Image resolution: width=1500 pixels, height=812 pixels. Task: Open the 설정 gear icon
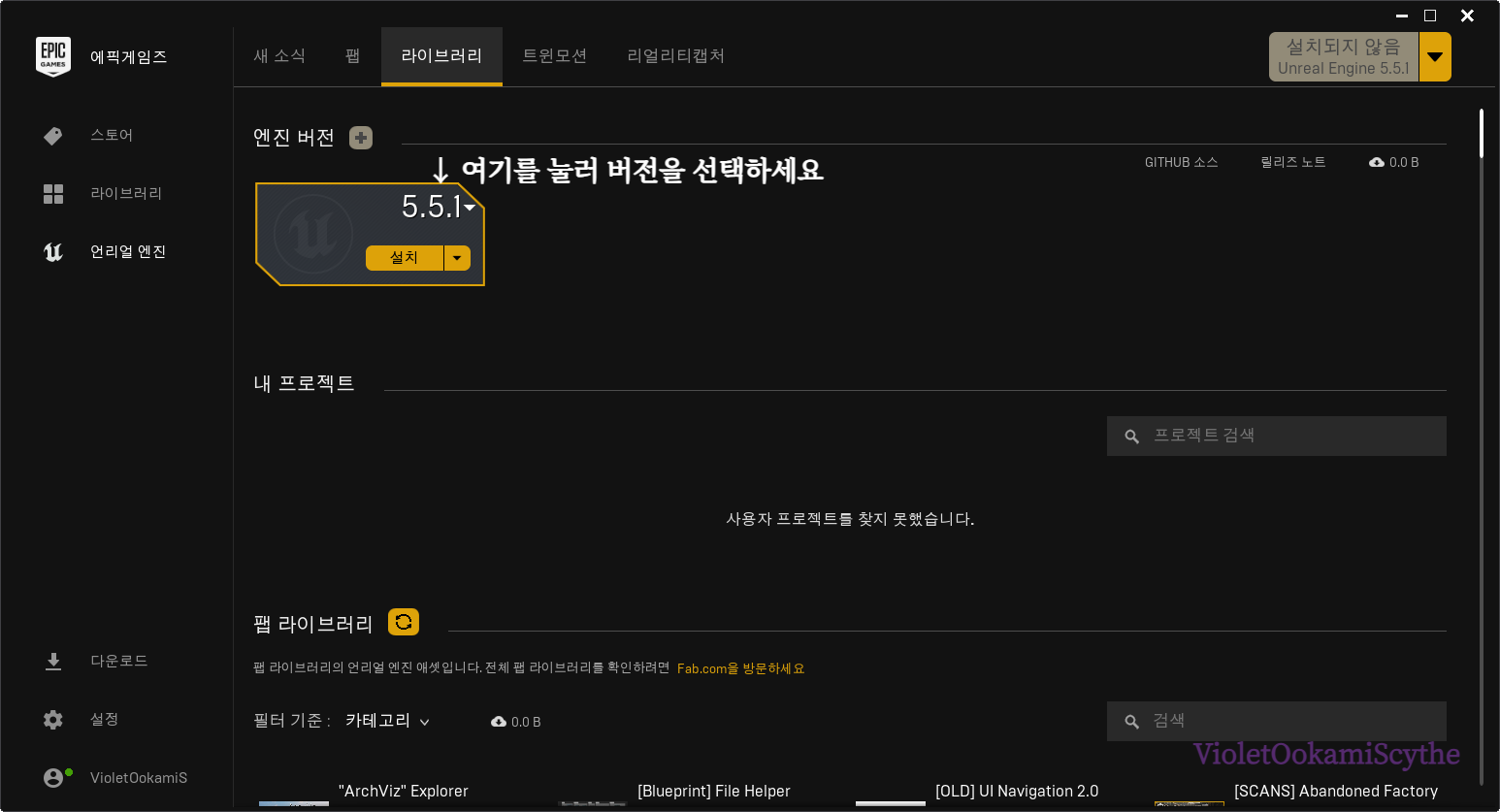coord(53,720)
